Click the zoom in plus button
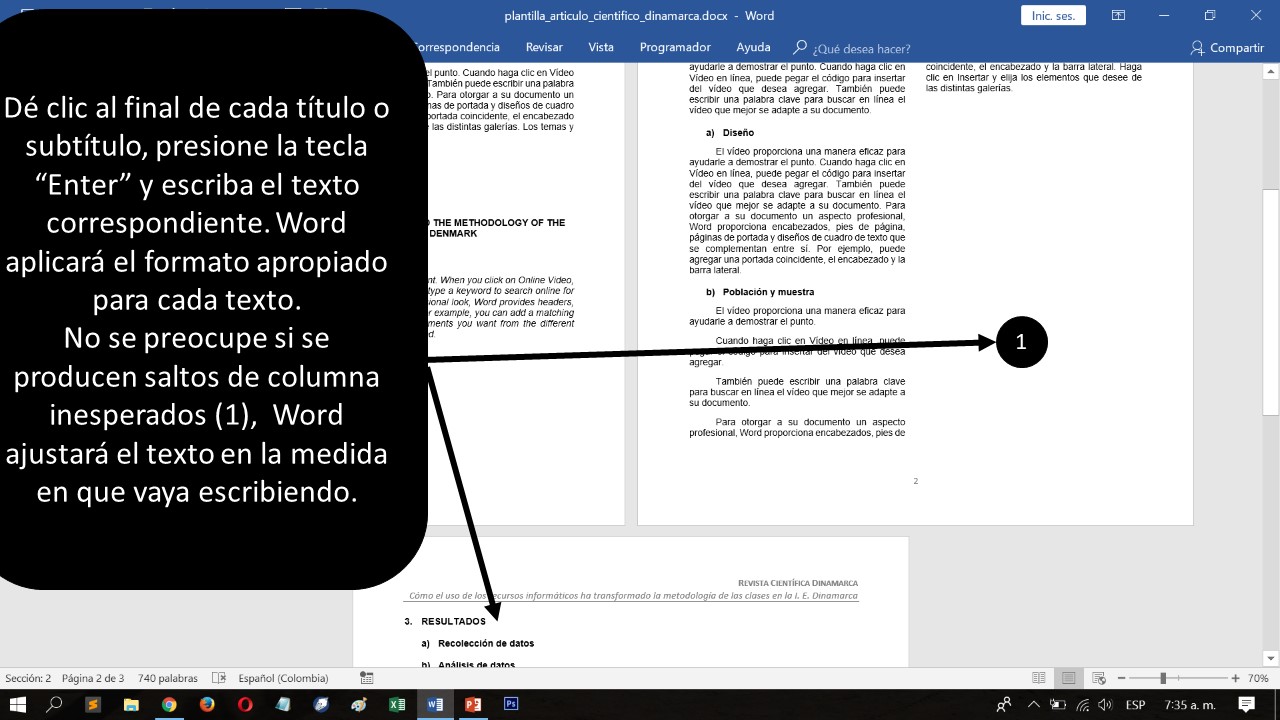1280x720 pixels. pyautogui.click(x=1236, y=678)
